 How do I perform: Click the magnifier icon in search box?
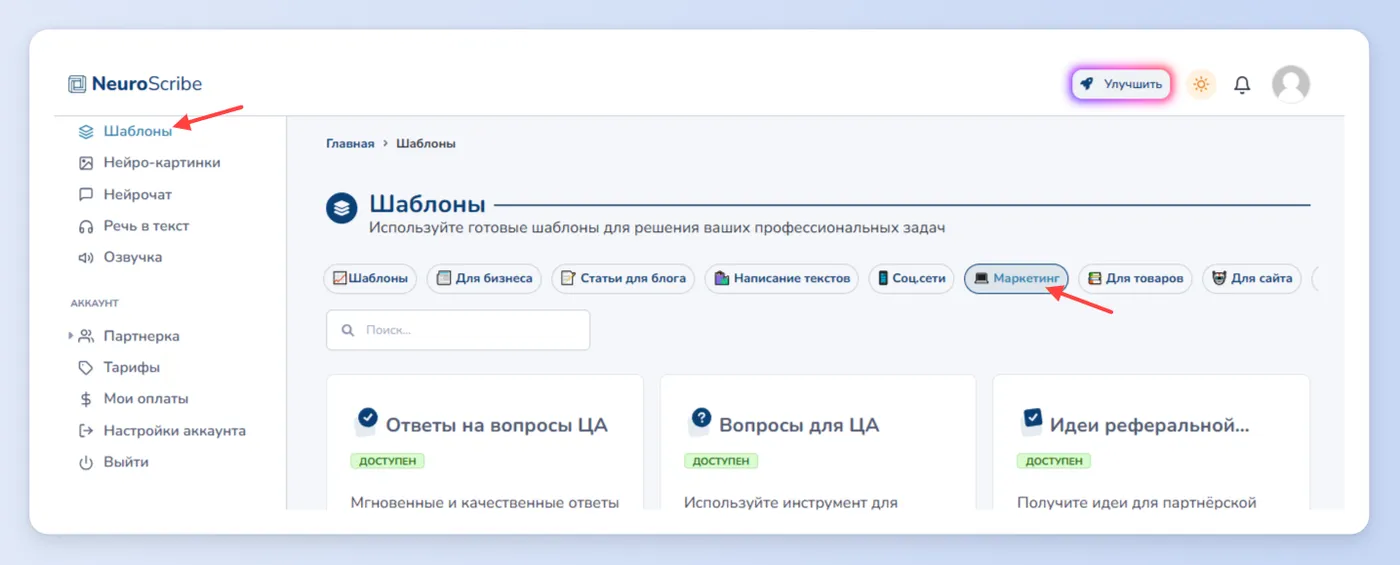(x=348, y=330)
